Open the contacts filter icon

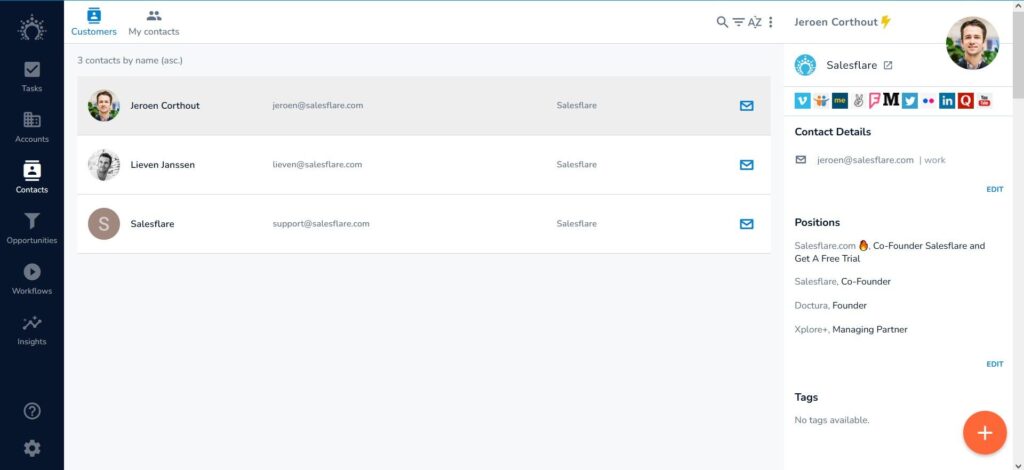tap(738, 22)
